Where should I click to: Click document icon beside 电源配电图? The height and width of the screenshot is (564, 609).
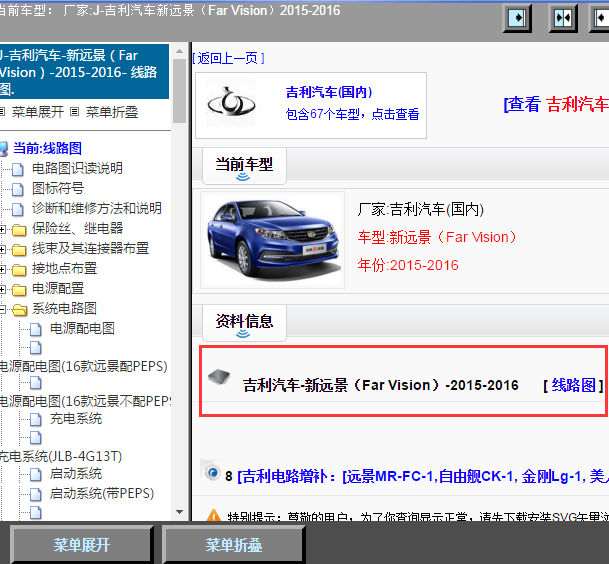pos(36,330)
